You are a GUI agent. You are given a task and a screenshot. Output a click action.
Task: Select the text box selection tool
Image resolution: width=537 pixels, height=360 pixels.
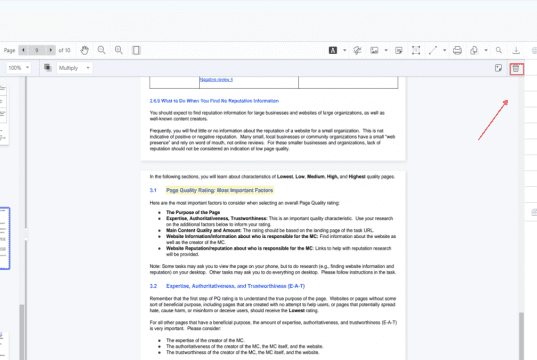point(416,50)
